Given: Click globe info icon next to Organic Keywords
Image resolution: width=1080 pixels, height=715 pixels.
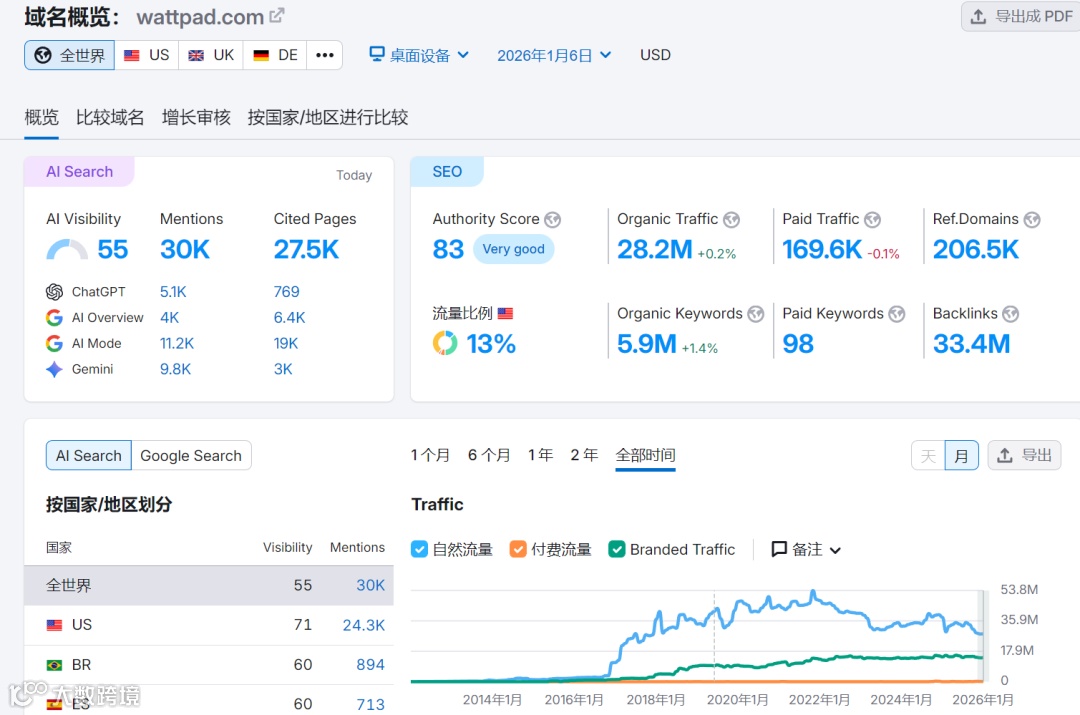Looking at the screenshot, I should pyautogui.click(x=756, y=314).
